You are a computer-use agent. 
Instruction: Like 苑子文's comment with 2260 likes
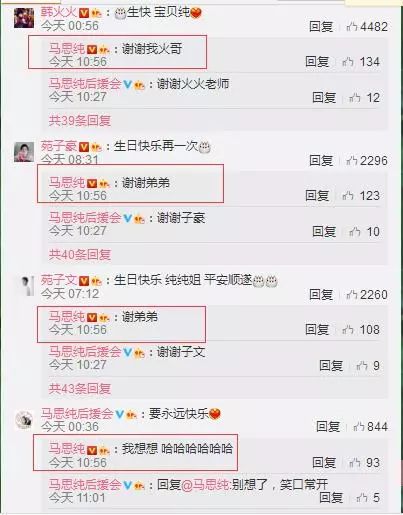pos(367,295)
